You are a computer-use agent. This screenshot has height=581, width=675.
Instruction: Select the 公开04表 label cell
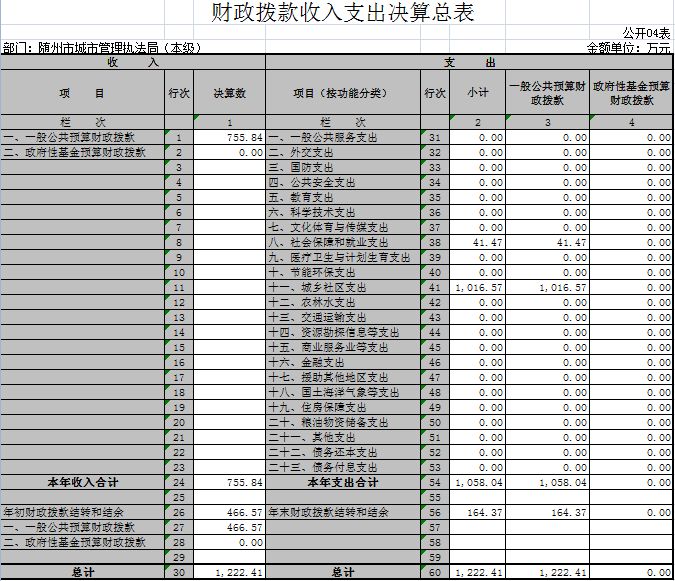tap(646, 33)
